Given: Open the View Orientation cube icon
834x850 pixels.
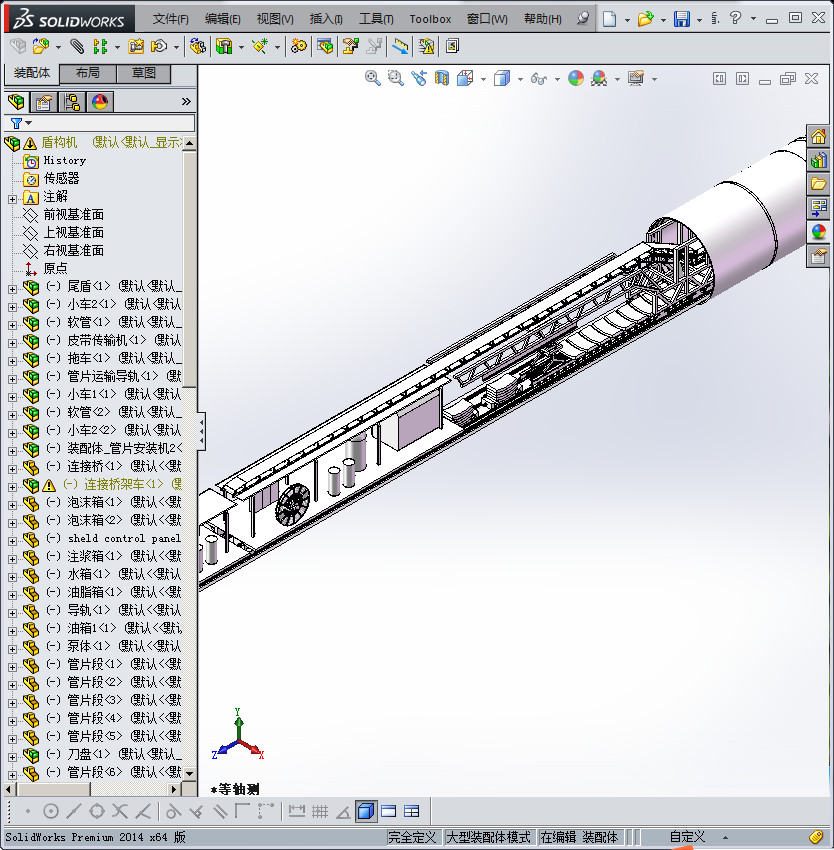Looking at the screenshot, I should [x=465, y=78].
